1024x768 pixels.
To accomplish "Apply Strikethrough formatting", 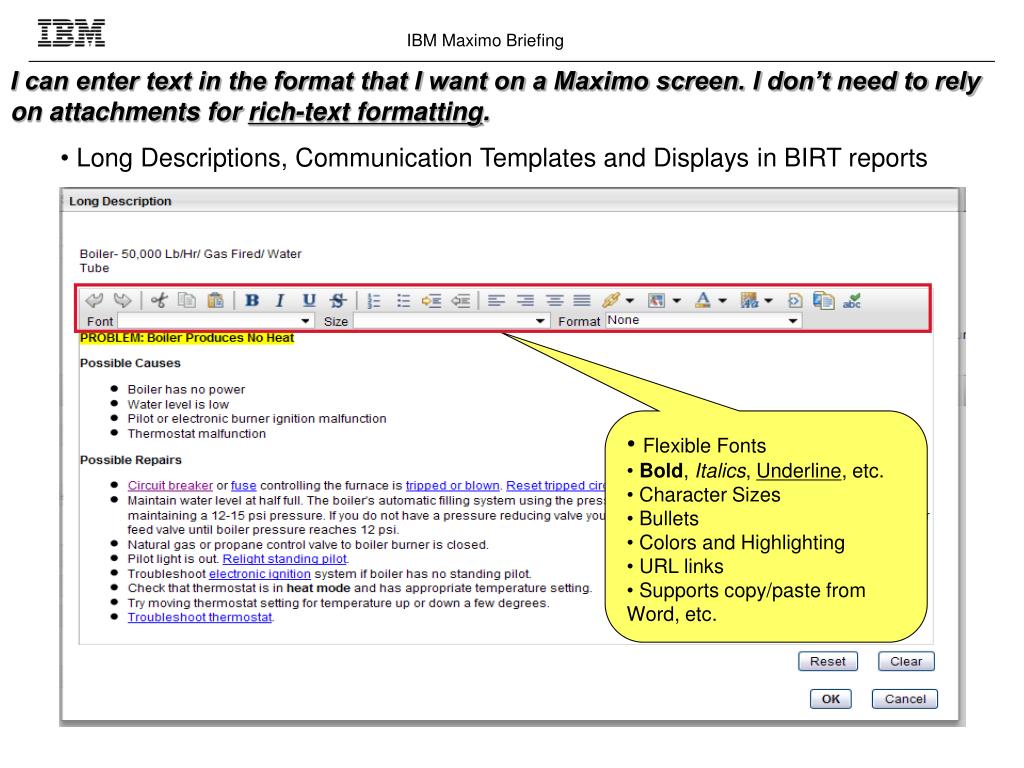I will [338, 300].
